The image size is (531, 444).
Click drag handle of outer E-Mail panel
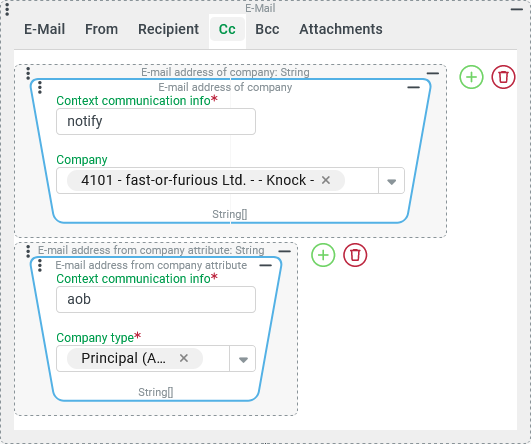click(x=7, y=9)
